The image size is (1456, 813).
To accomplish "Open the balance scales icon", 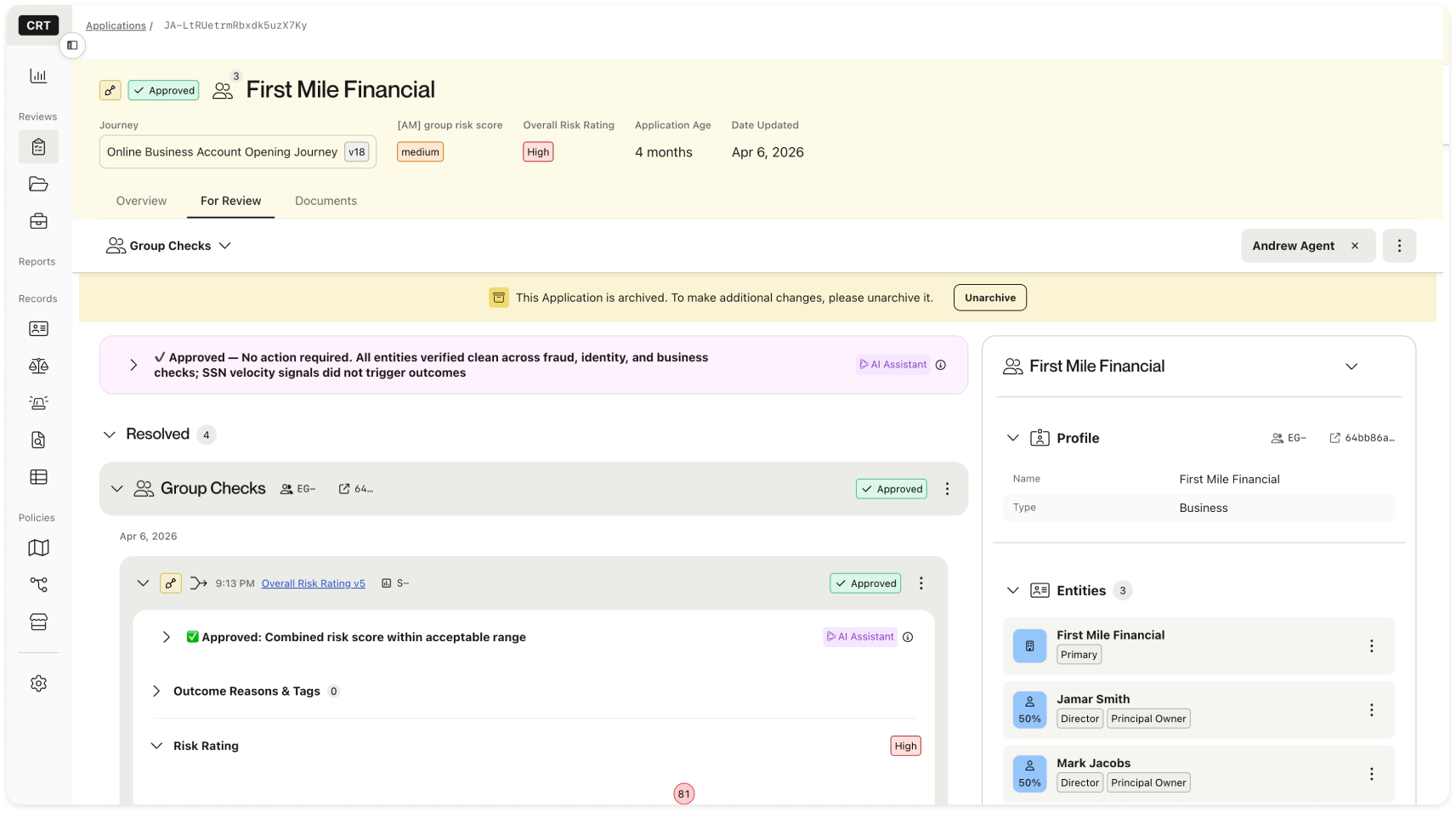I will (38, 366).
